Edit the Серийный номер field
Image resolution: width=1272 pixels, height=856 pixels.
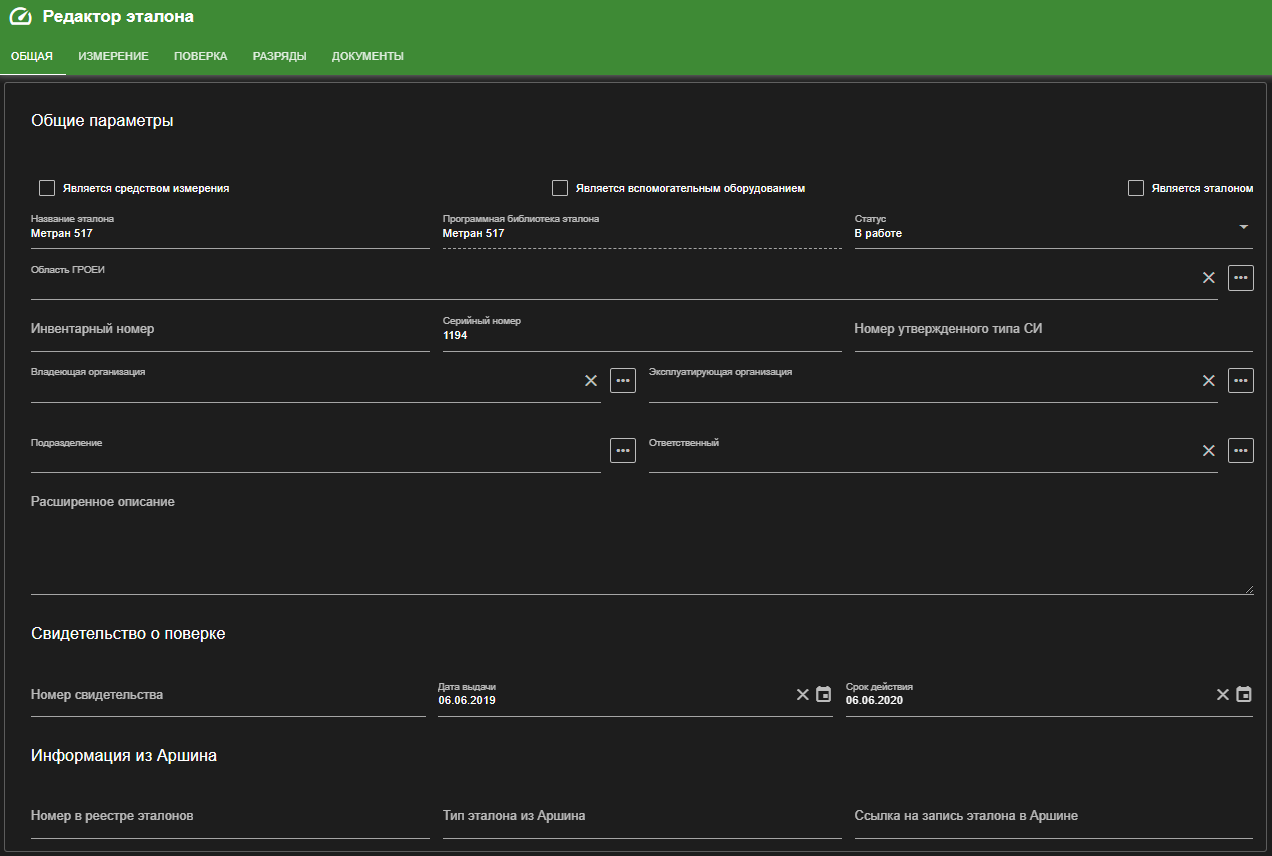pos(642,333)
